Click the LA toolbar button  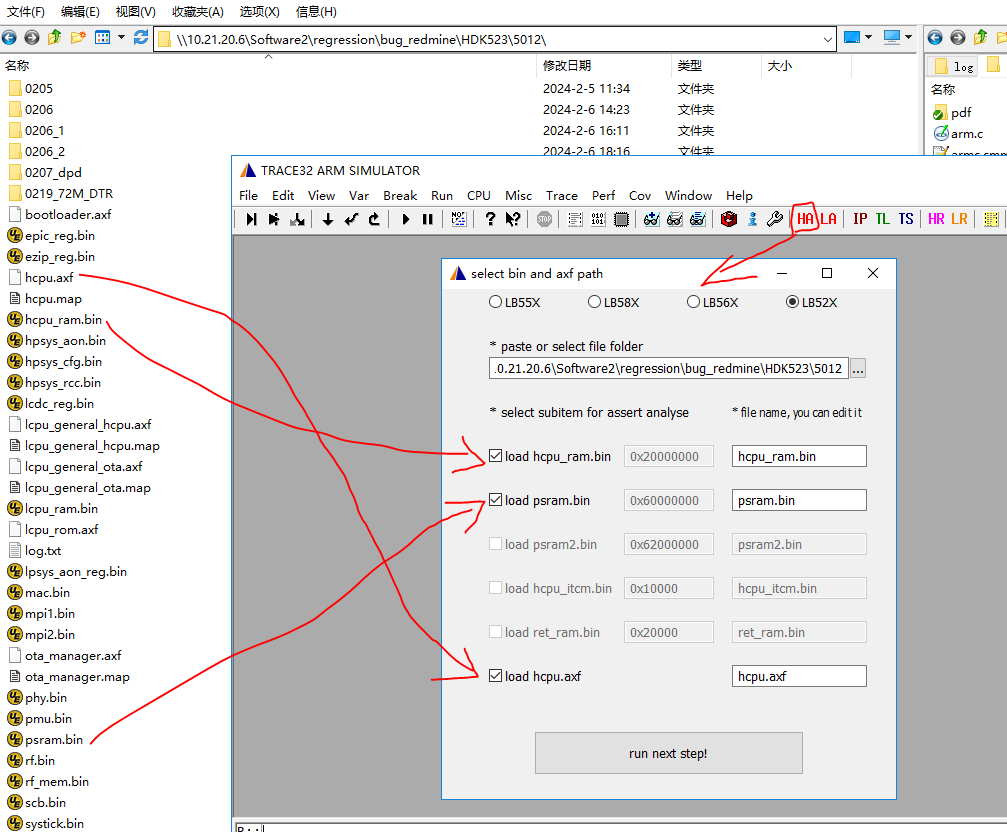829,219
